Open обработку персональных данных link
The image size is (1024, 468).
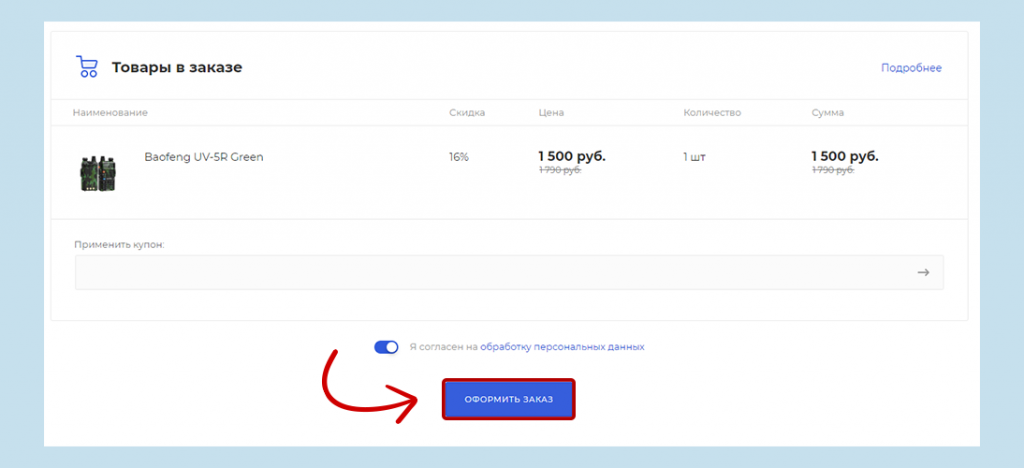coord(562,347)
